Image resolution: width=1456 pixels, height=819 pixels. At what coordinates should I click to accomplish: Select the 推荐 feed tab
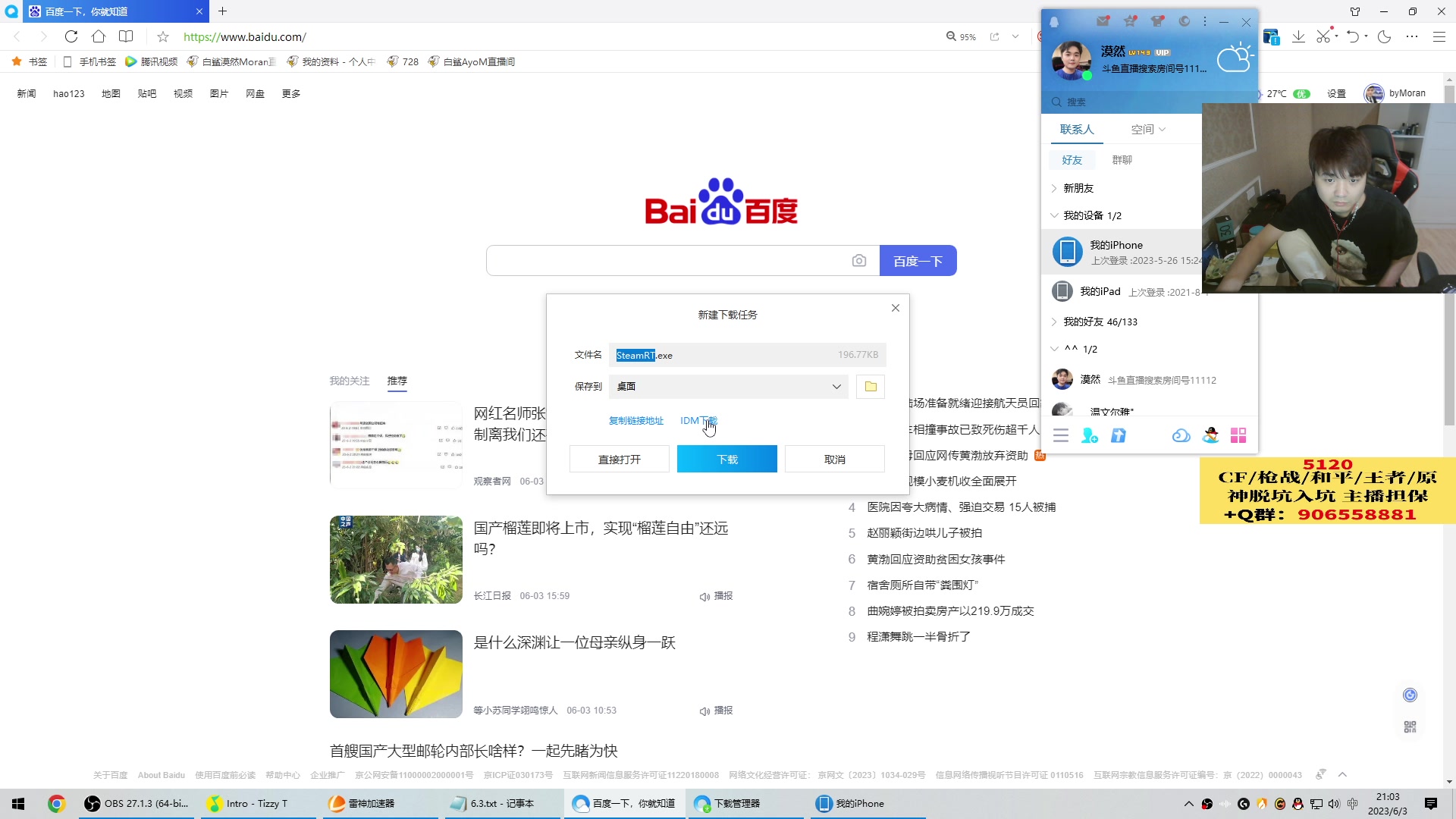tap(397, 381)
